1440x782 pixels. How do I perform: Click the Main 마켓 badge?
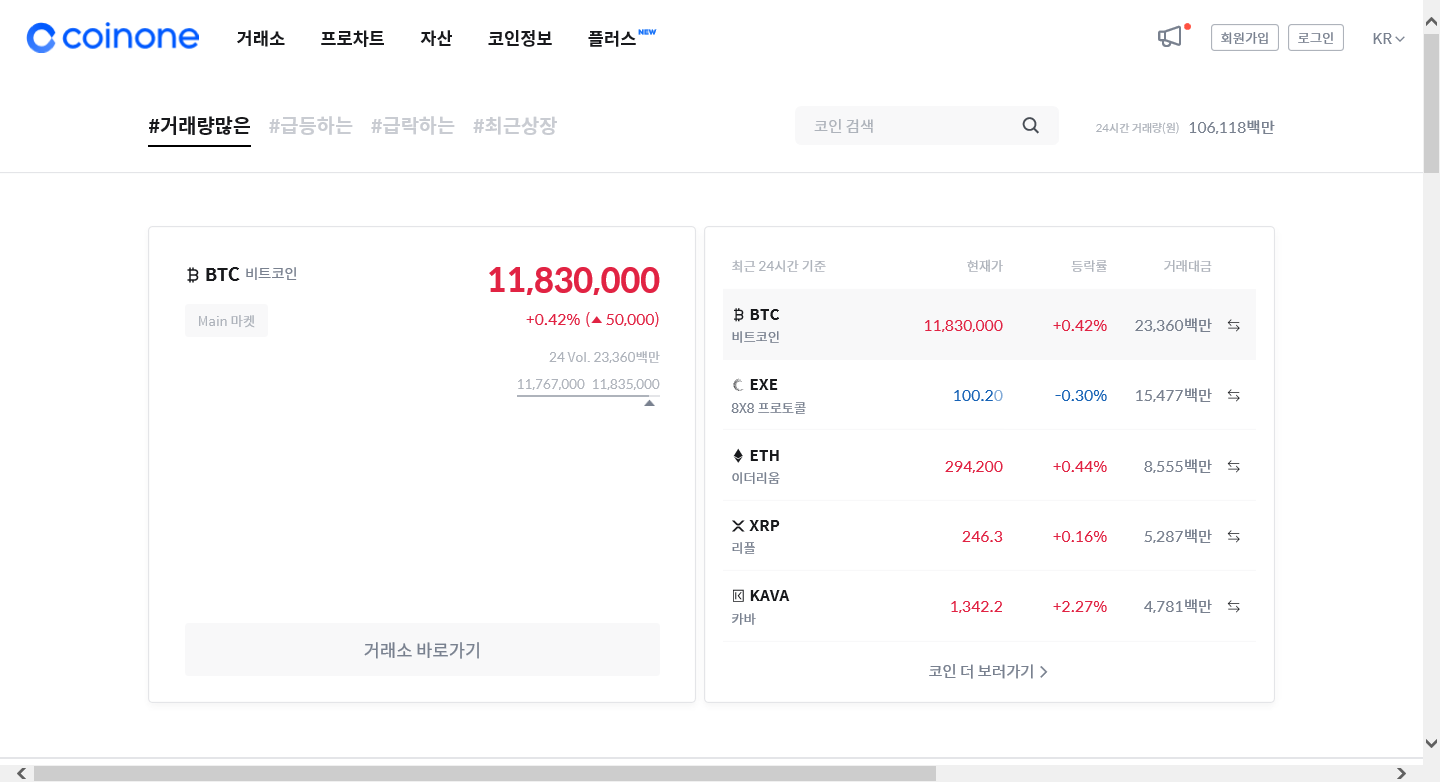[226, 321]
